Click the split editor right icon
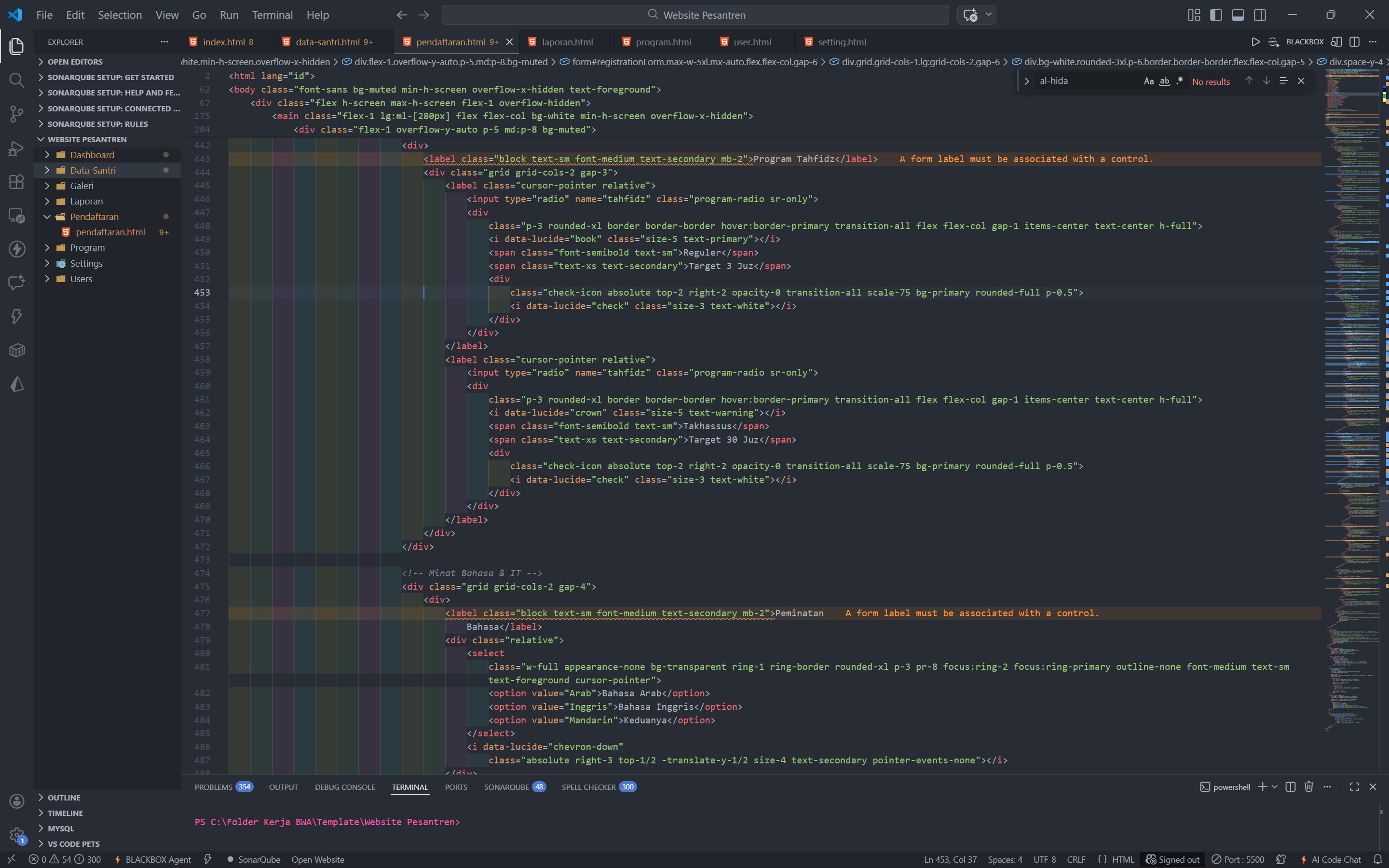The width and height of the screenshot is (1389, 868). [1354, 42]
